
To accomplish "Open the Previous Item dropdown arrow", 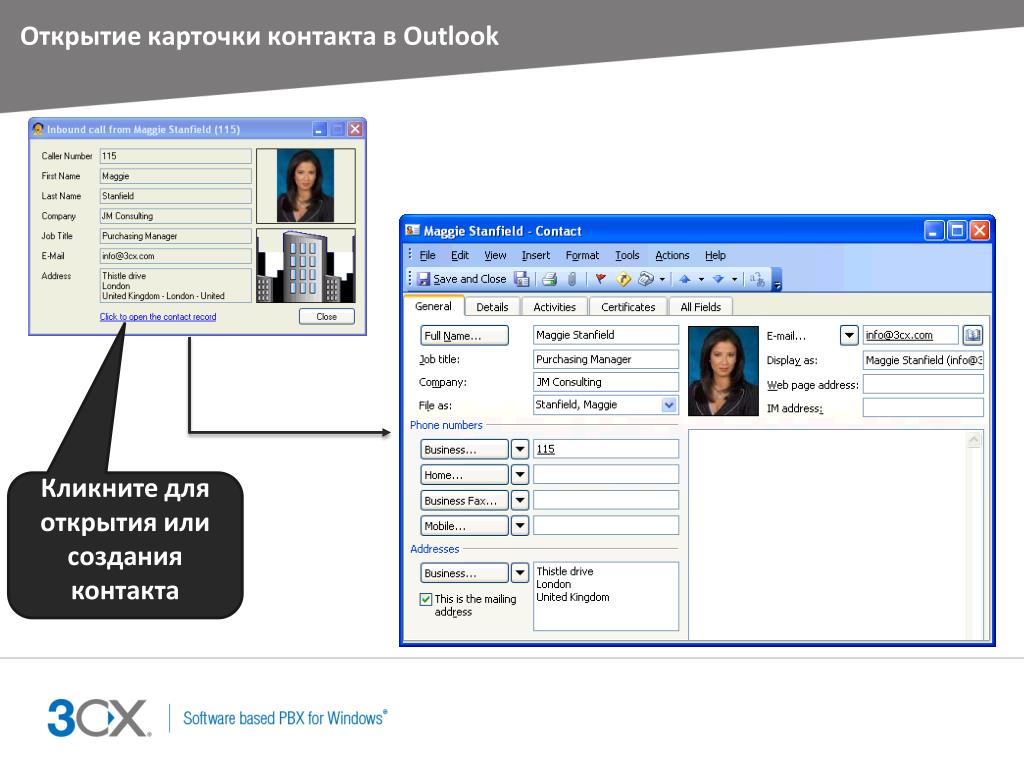I will click(x=701, y=280).
